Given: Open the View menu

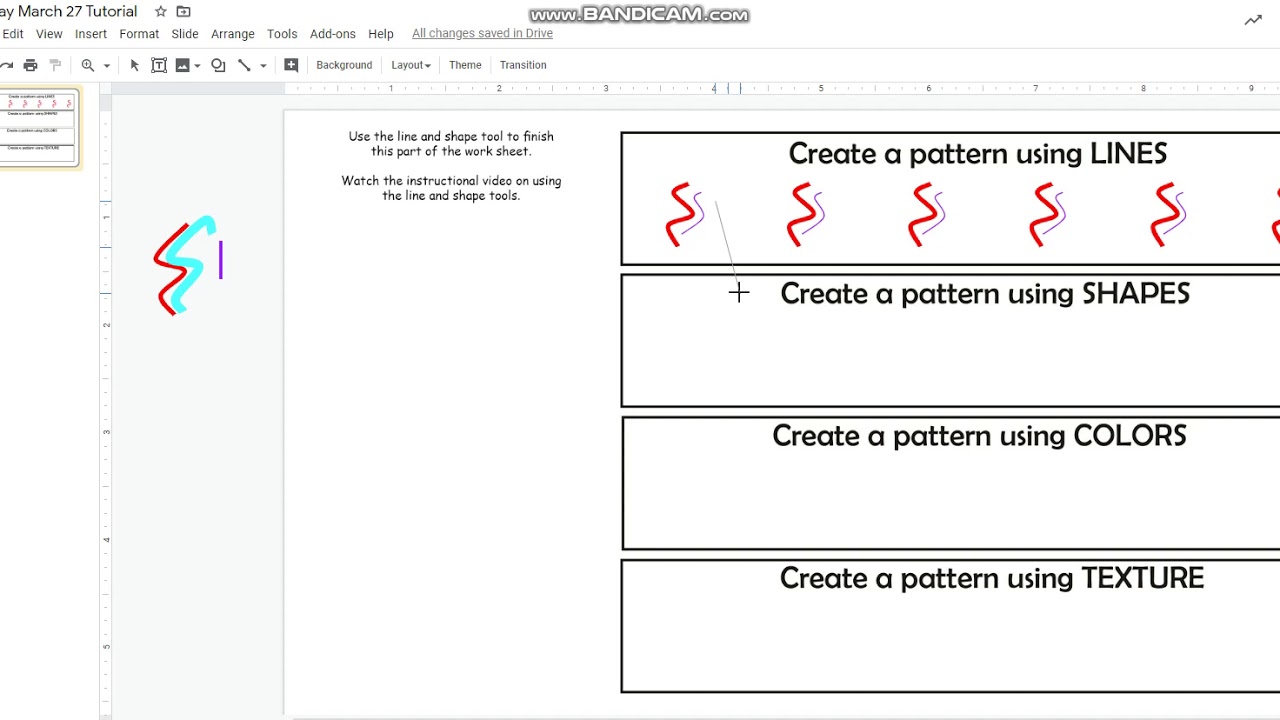Looking at the screenshot, I should point(49,34).
